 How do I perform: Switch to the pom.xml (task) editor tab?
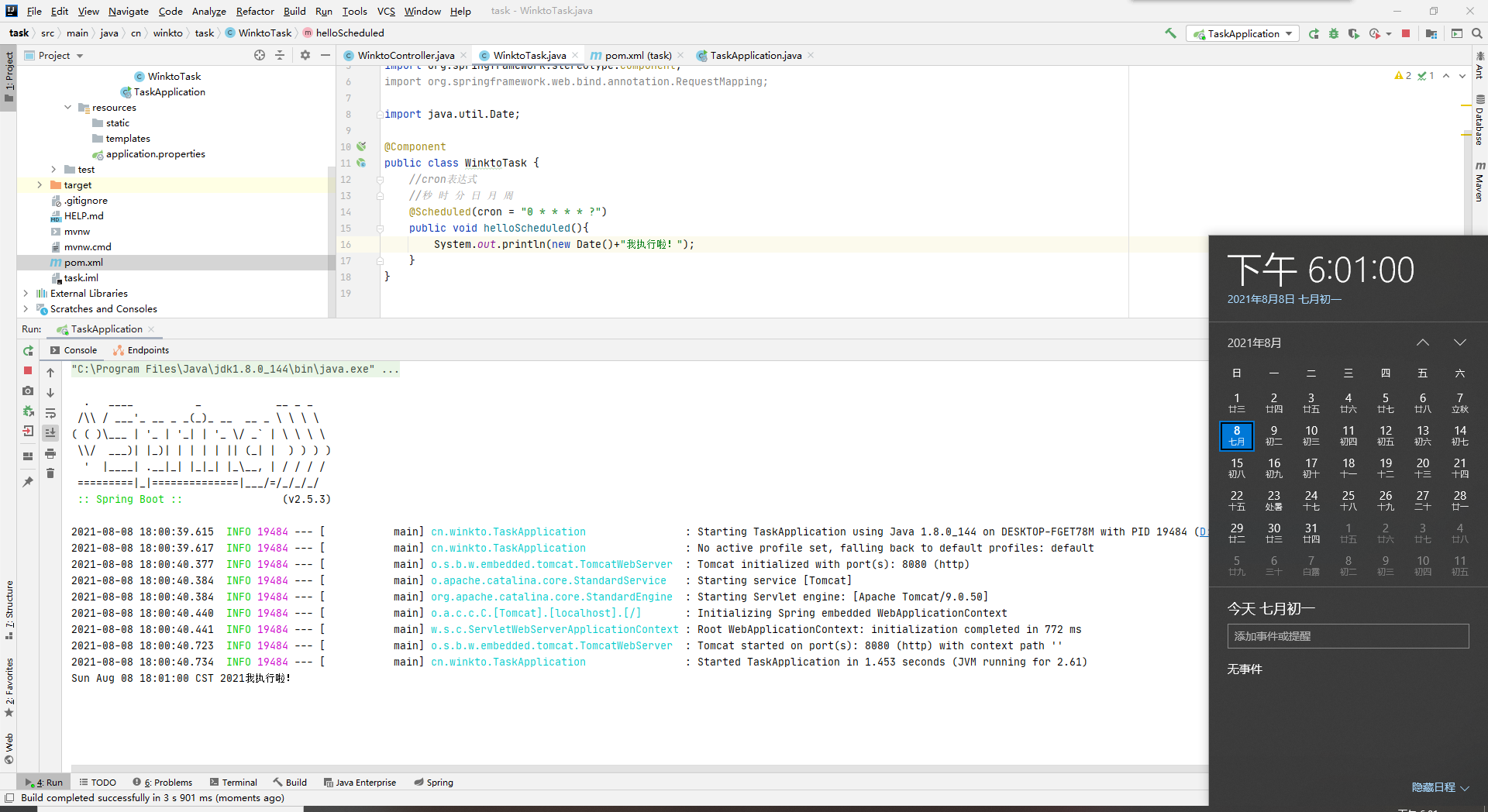click(638, 55)
